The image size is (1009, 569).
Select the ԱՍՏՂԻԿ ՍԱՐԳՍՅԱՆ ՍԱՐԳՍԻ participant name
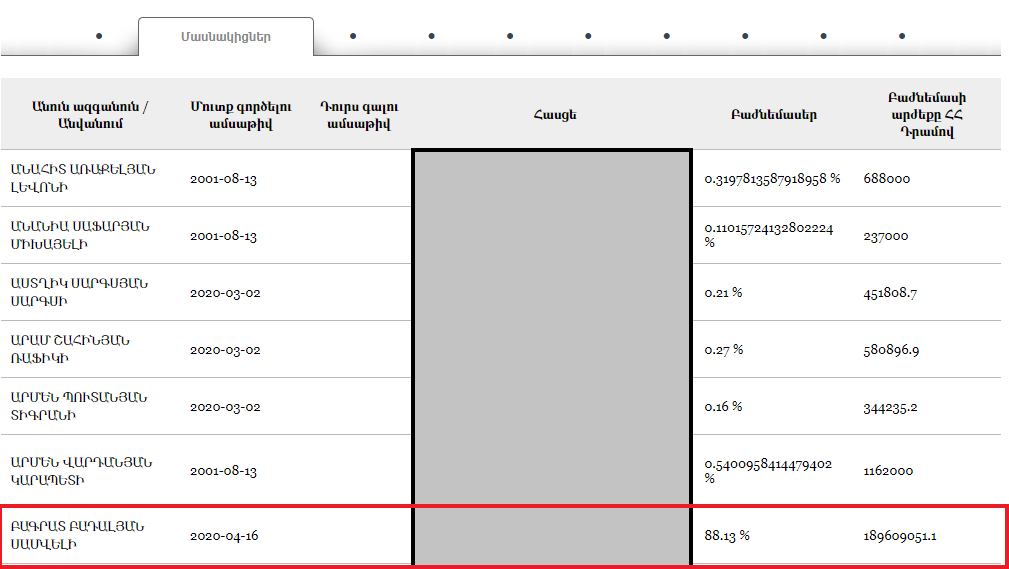pos(79,292)
